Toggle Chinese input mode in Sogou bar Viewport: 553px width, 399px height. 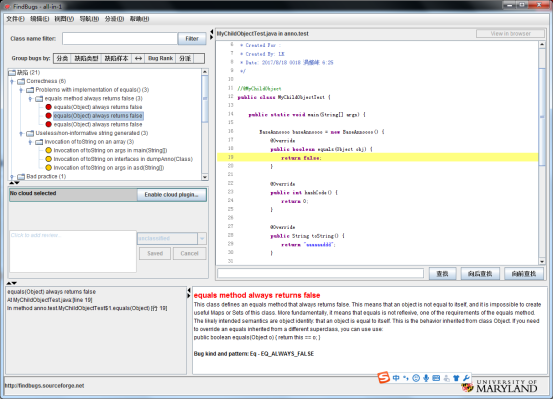(x=396, y=378)
